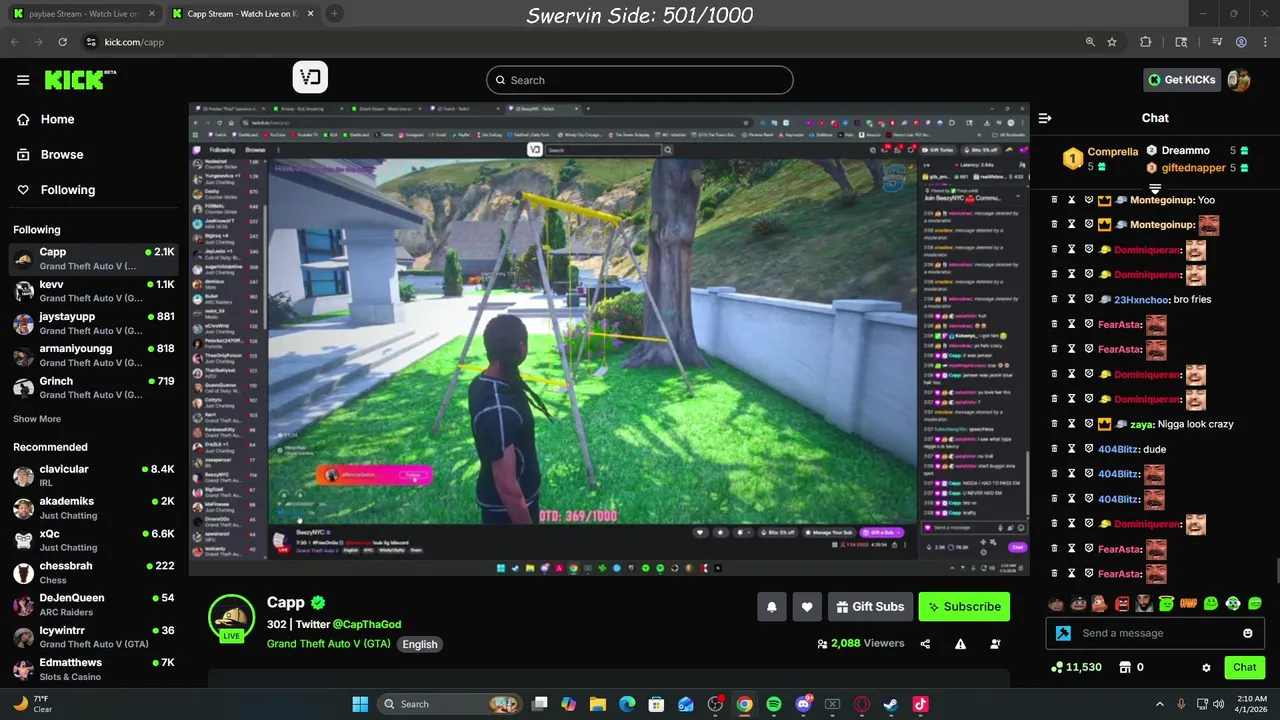Show hidden system tray icons chevron

[x=1160, y=704]
